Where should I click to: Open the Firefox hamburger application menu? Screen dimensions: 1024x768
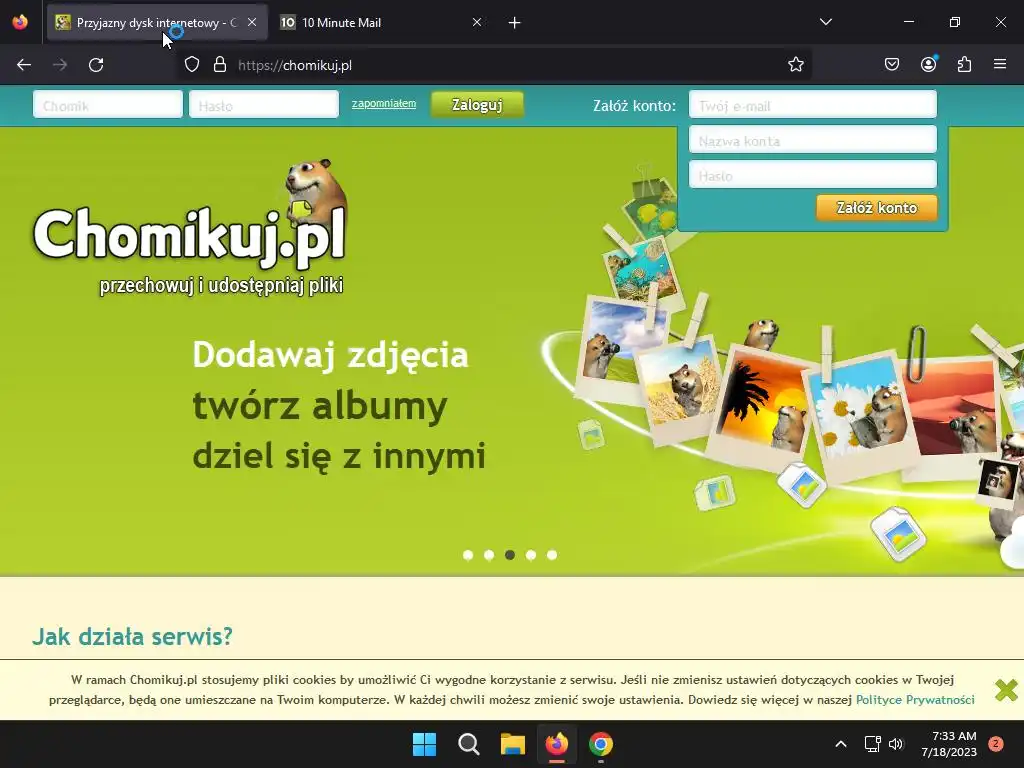pos(1000,65)
